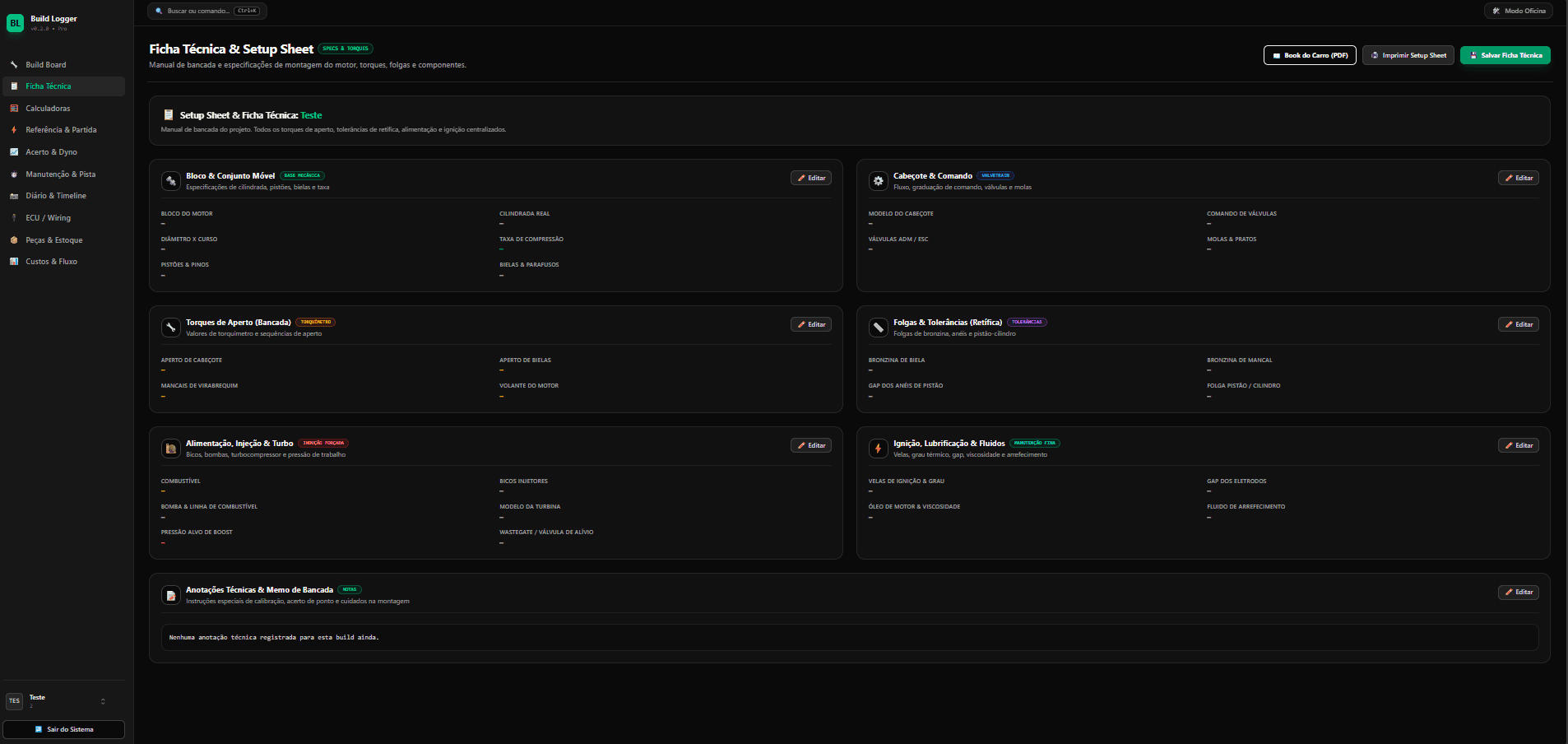The image size is (1568, 744).
Task: Toggle Modo Oficina mode
Action: click(1519, 11)
